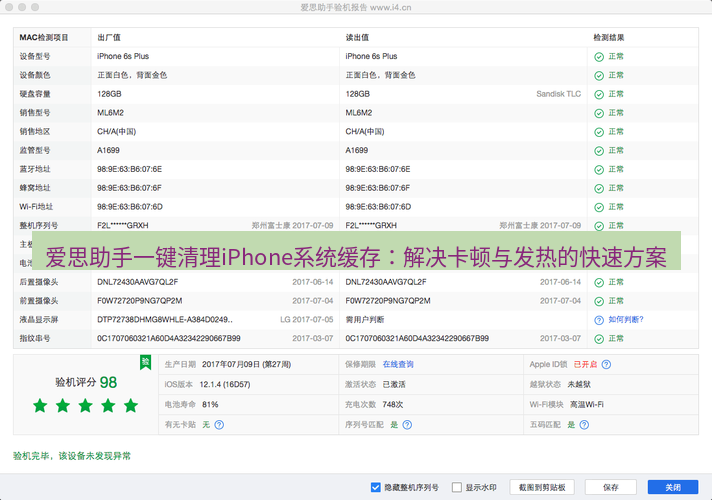Image resolution: width=712 pixels, height=500 pixels.
Task: Click green check icon in 销售地区 row
Action: (x=599, y=132)
